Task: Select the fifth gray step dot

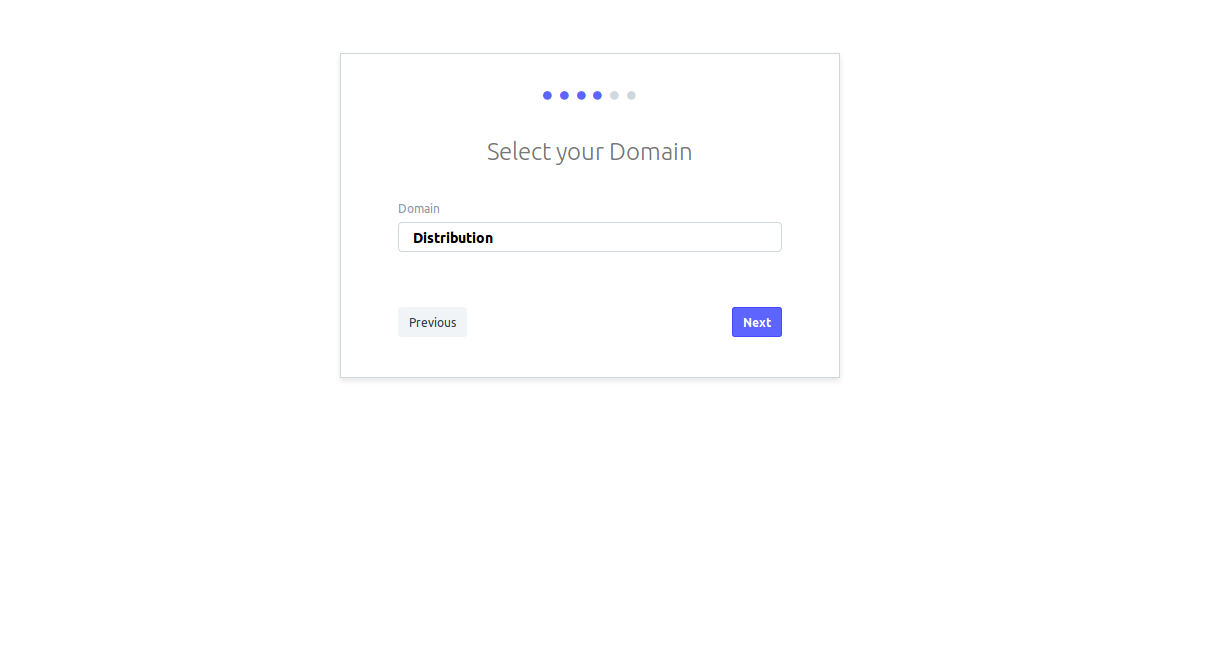Action: coord(614,96)
